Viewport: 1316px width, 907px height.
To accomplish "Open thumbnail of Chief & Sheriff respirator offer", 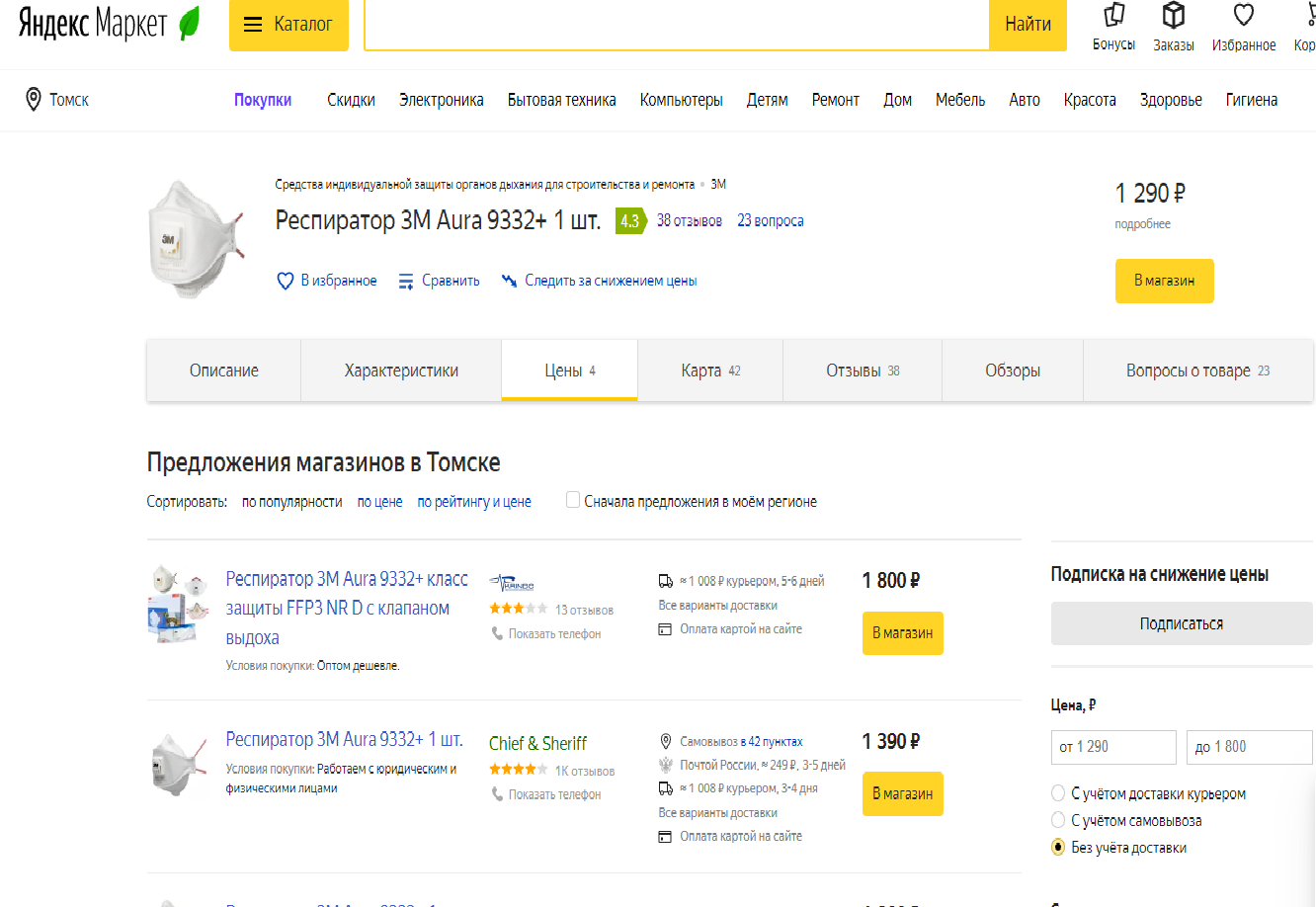I will (x=179, y=763).
